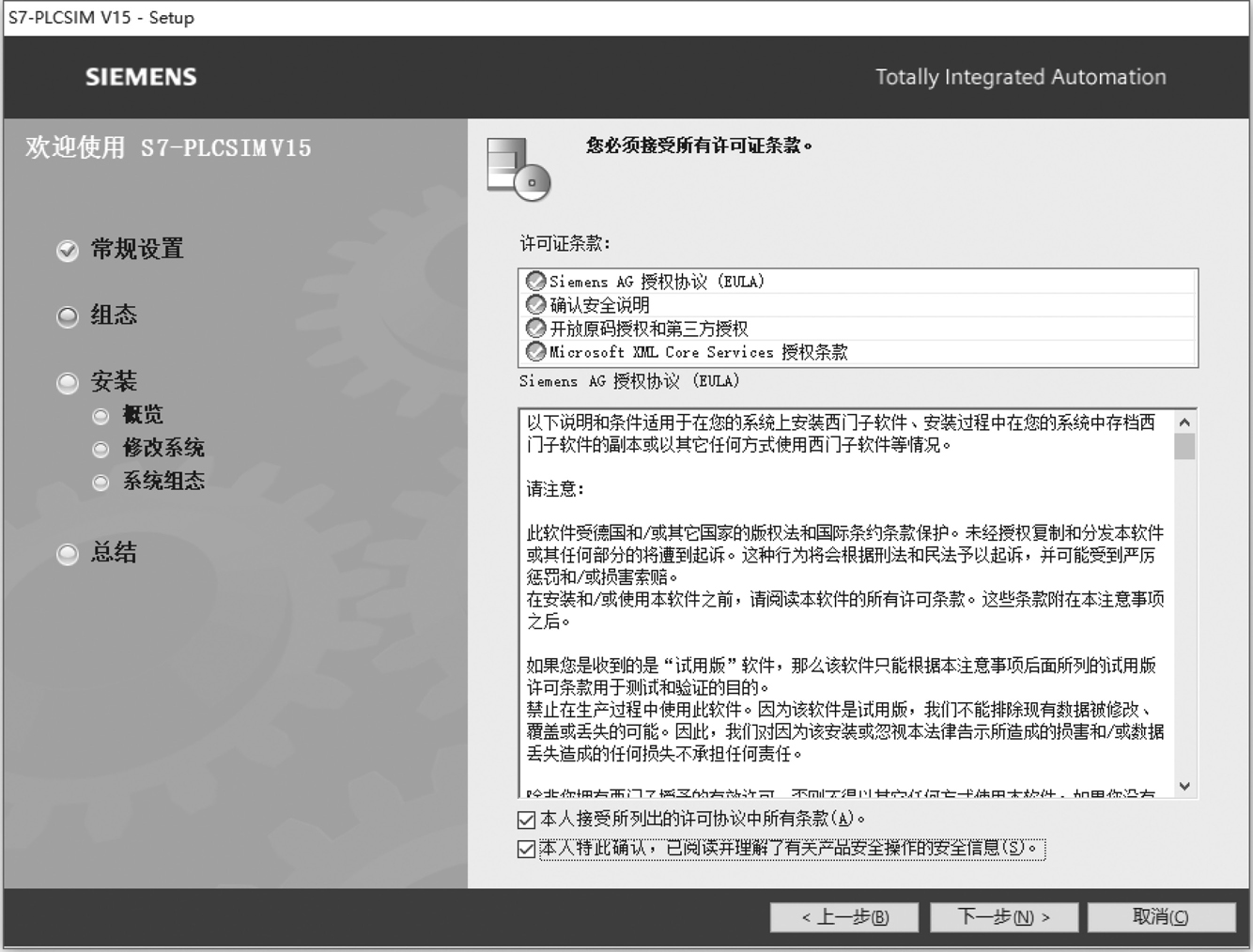
Task: Click the installer disc icon
Action: tap(518, 169)
